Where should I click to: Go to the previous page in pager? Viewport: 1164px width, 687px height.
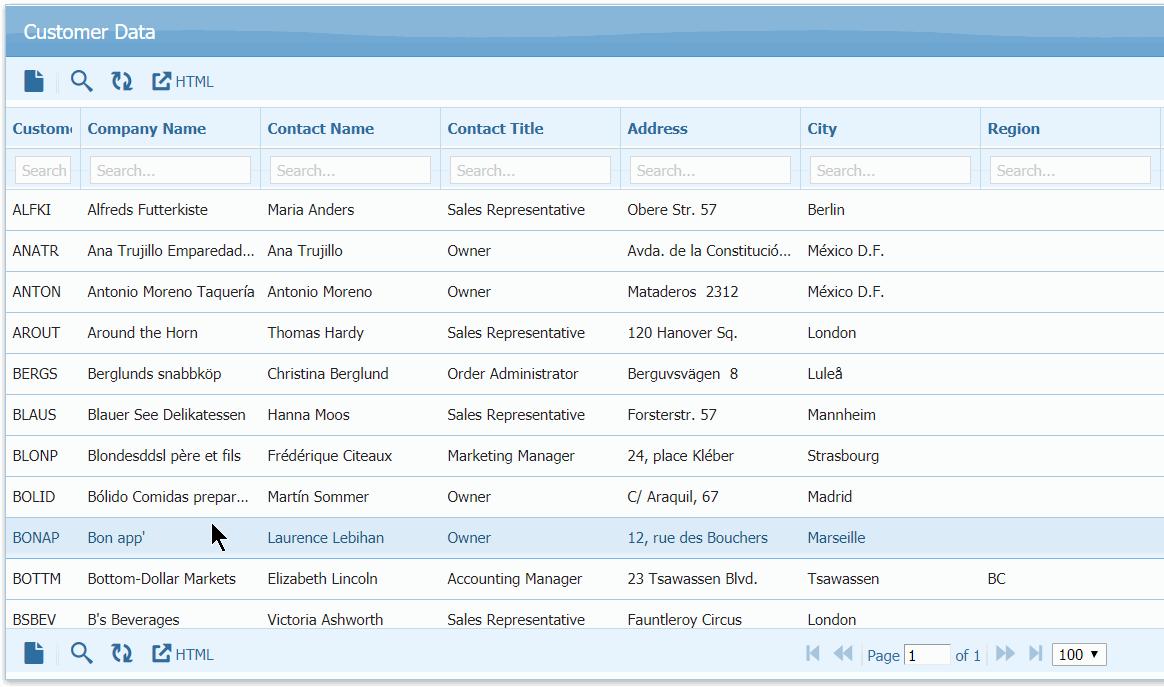click(x=843, y=654)
